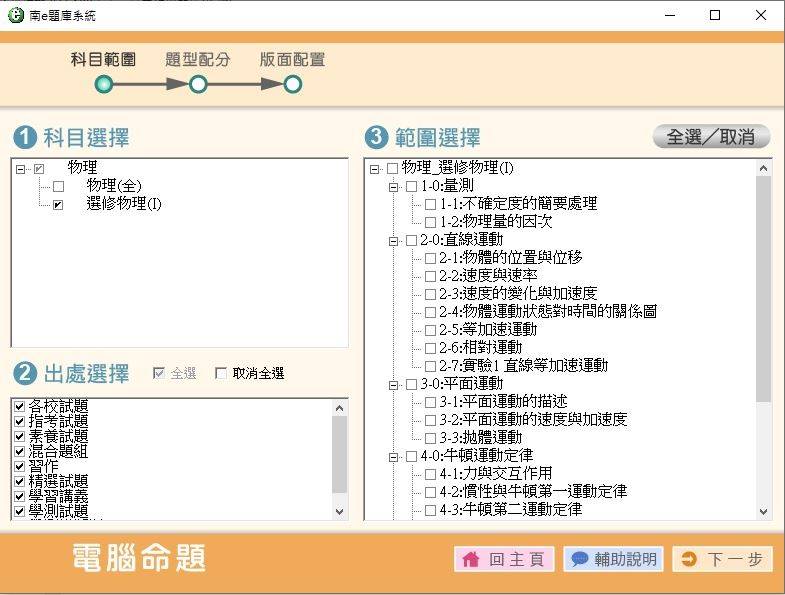Collapse 3-0:平面運動 chapter node
Viewport: 785px width, 595px height.
[x=394, y=385]
